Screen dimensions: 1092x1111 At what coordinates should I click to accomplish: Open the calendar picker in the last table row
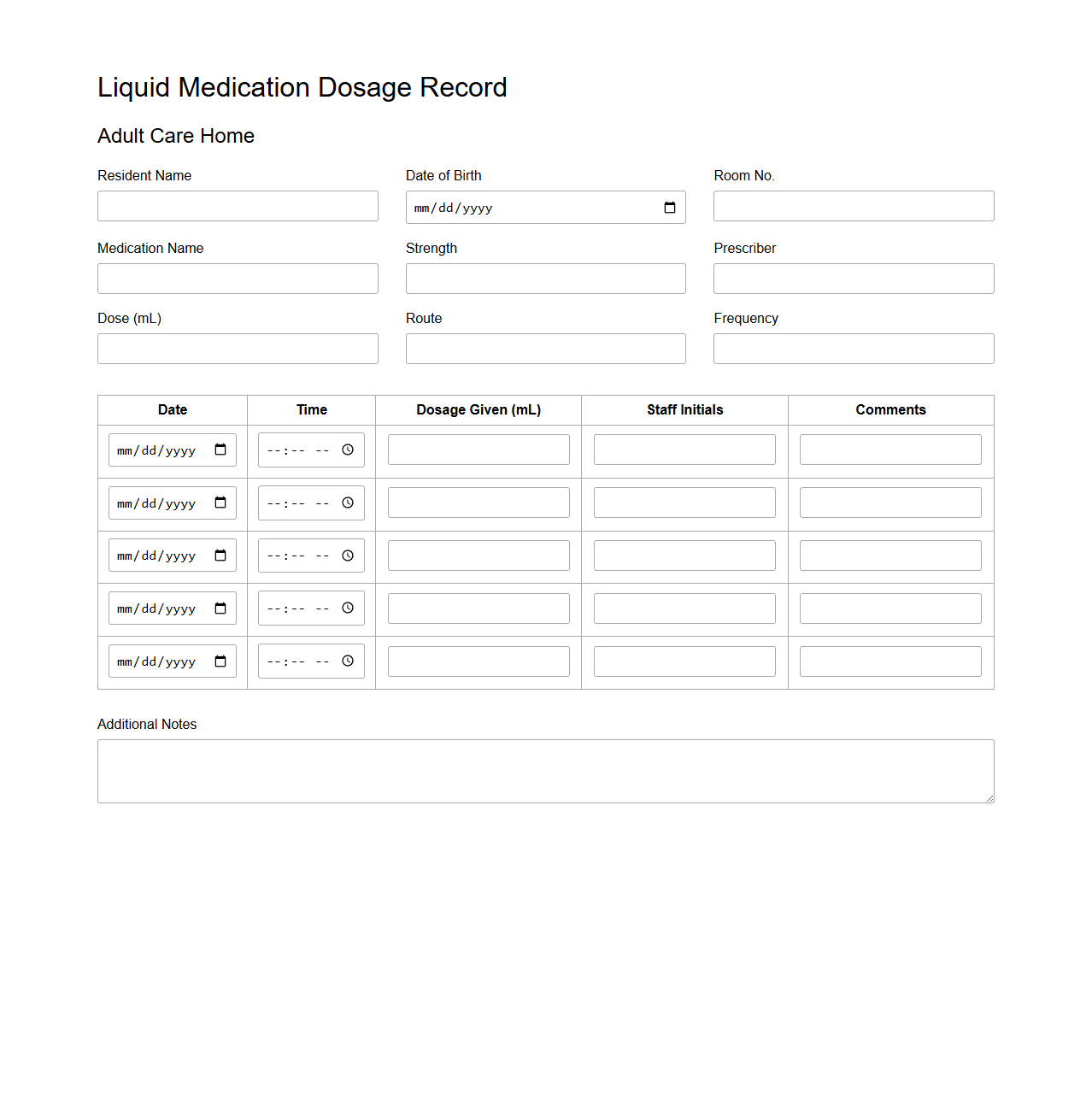(x=221, y=661)
